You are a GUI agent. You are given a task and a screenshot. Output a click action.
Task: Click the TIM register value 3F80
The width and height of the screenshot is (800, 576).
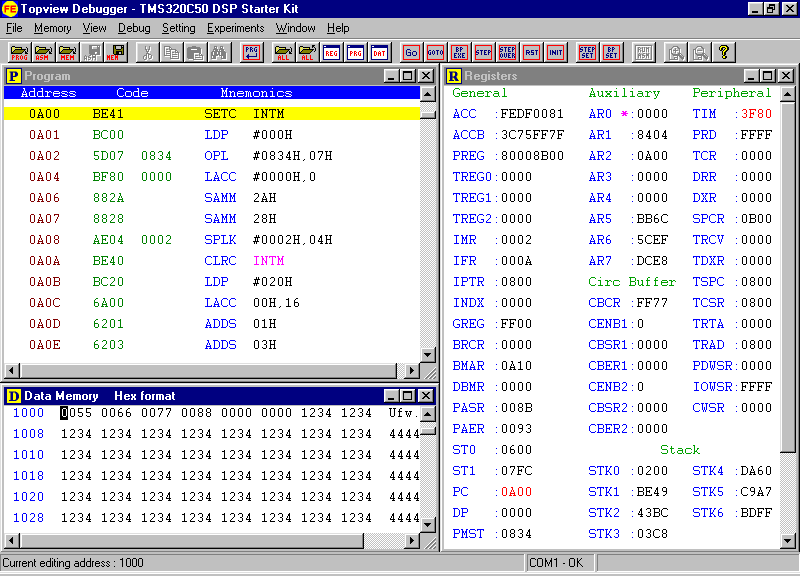[x=756, y=114]
